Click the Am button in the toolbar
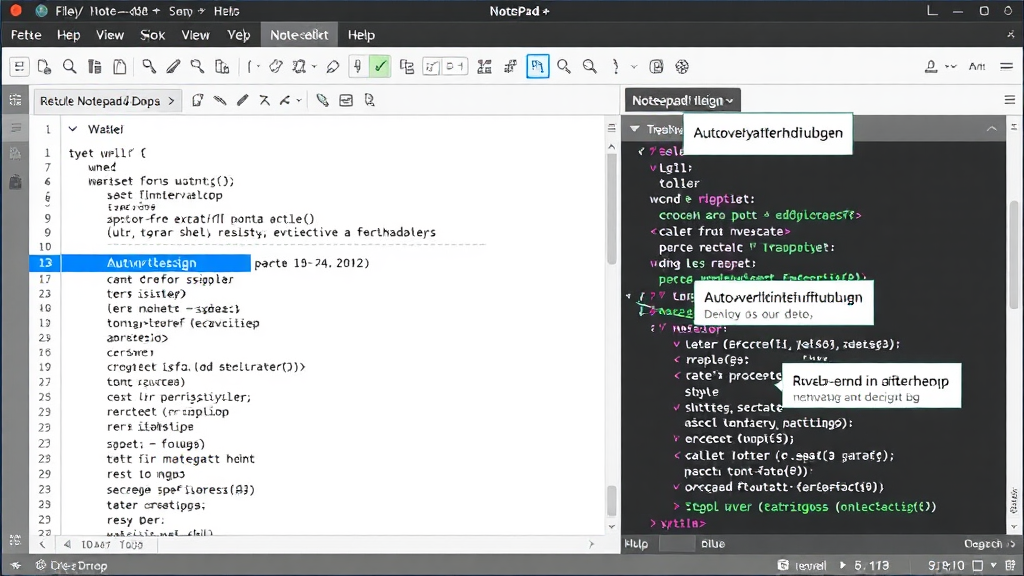Viewport: 1024px width, 576px height. tap(977, 67)
